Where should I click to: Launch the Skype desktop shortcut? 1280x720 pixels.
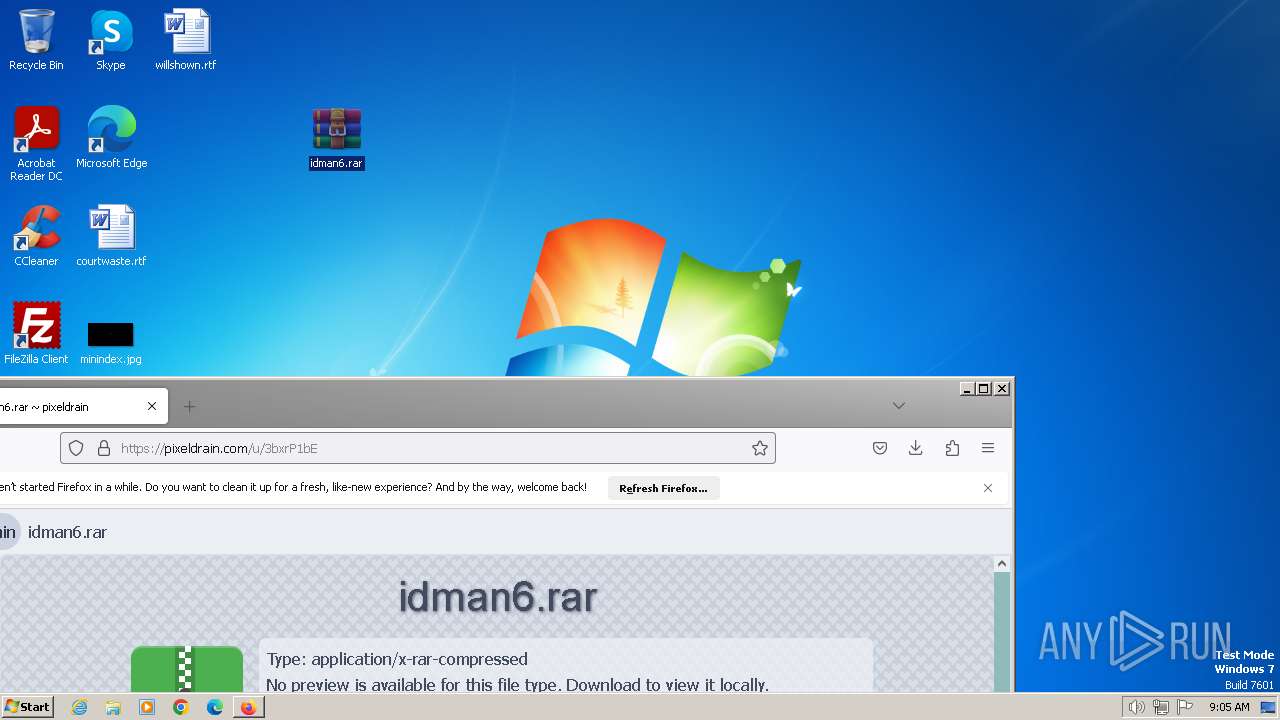click(x=111, y=40)
